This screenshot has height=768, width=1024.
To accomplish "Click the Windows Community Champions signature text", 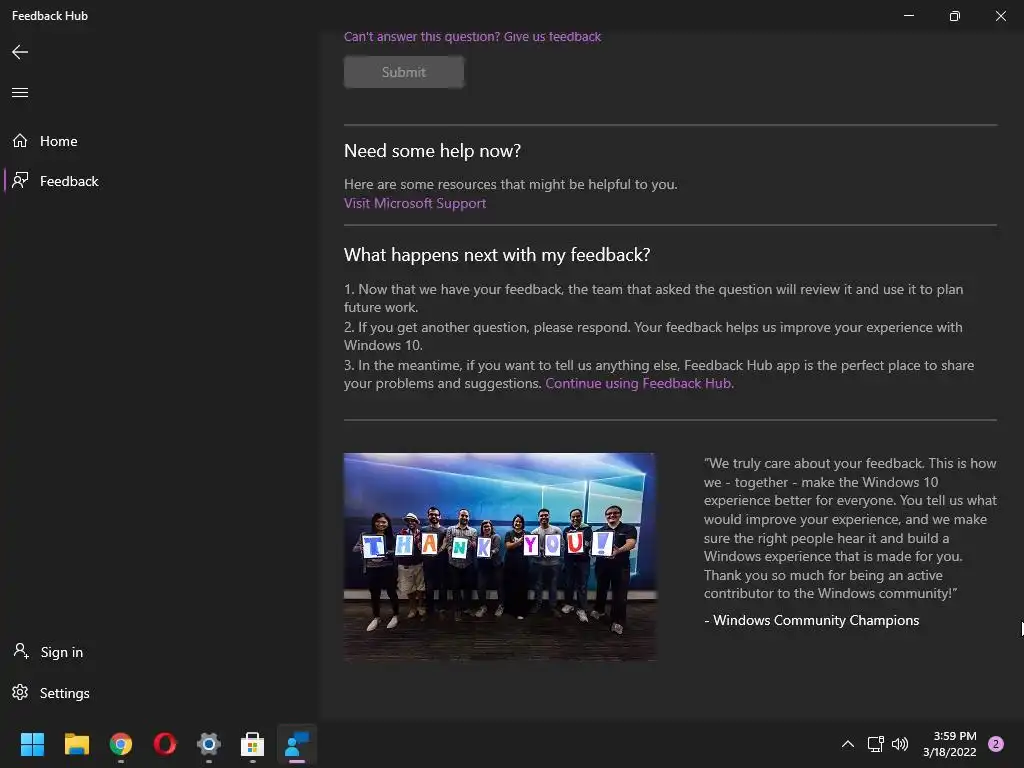I will pos(812,620).
